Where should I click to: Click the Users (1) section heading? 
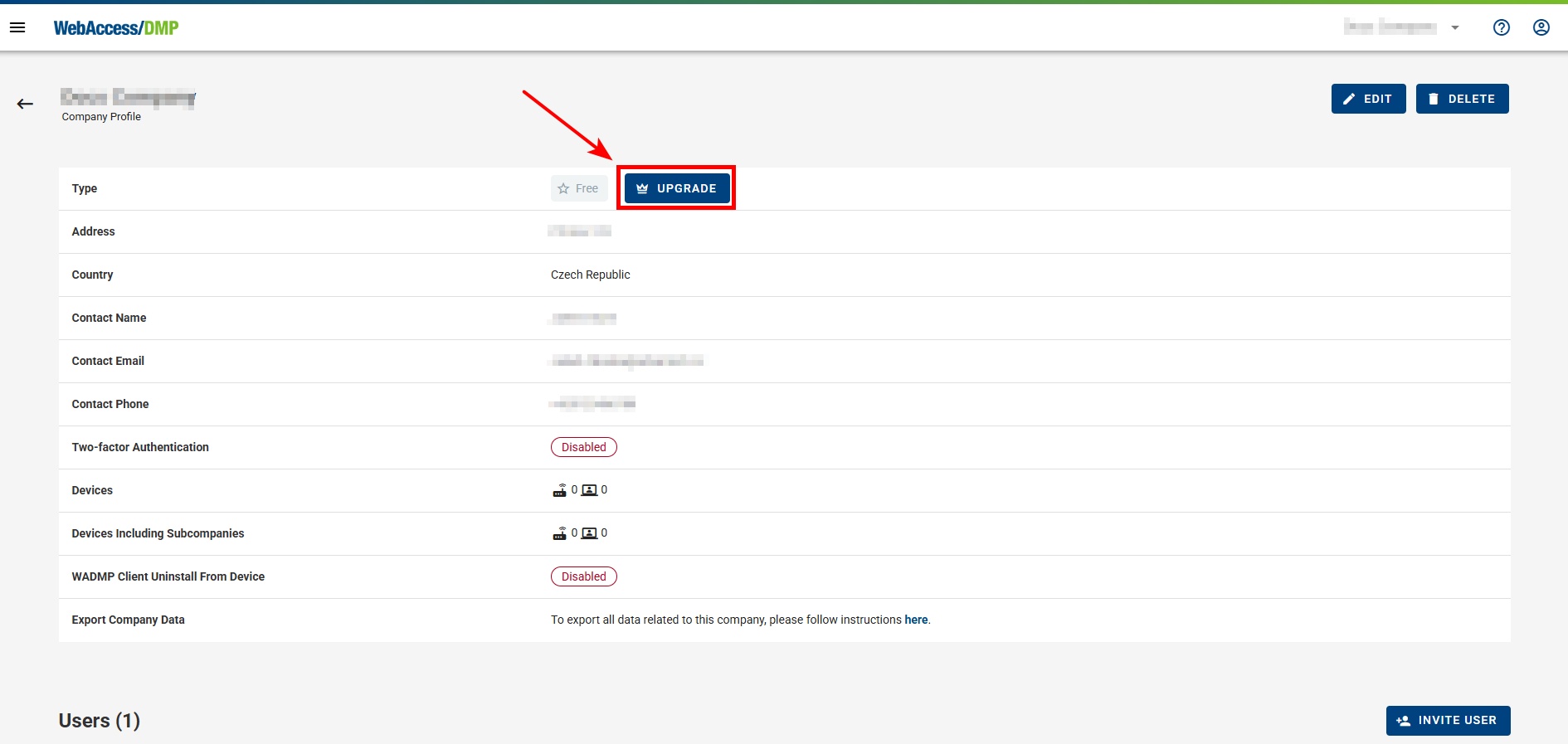[100, 720]
